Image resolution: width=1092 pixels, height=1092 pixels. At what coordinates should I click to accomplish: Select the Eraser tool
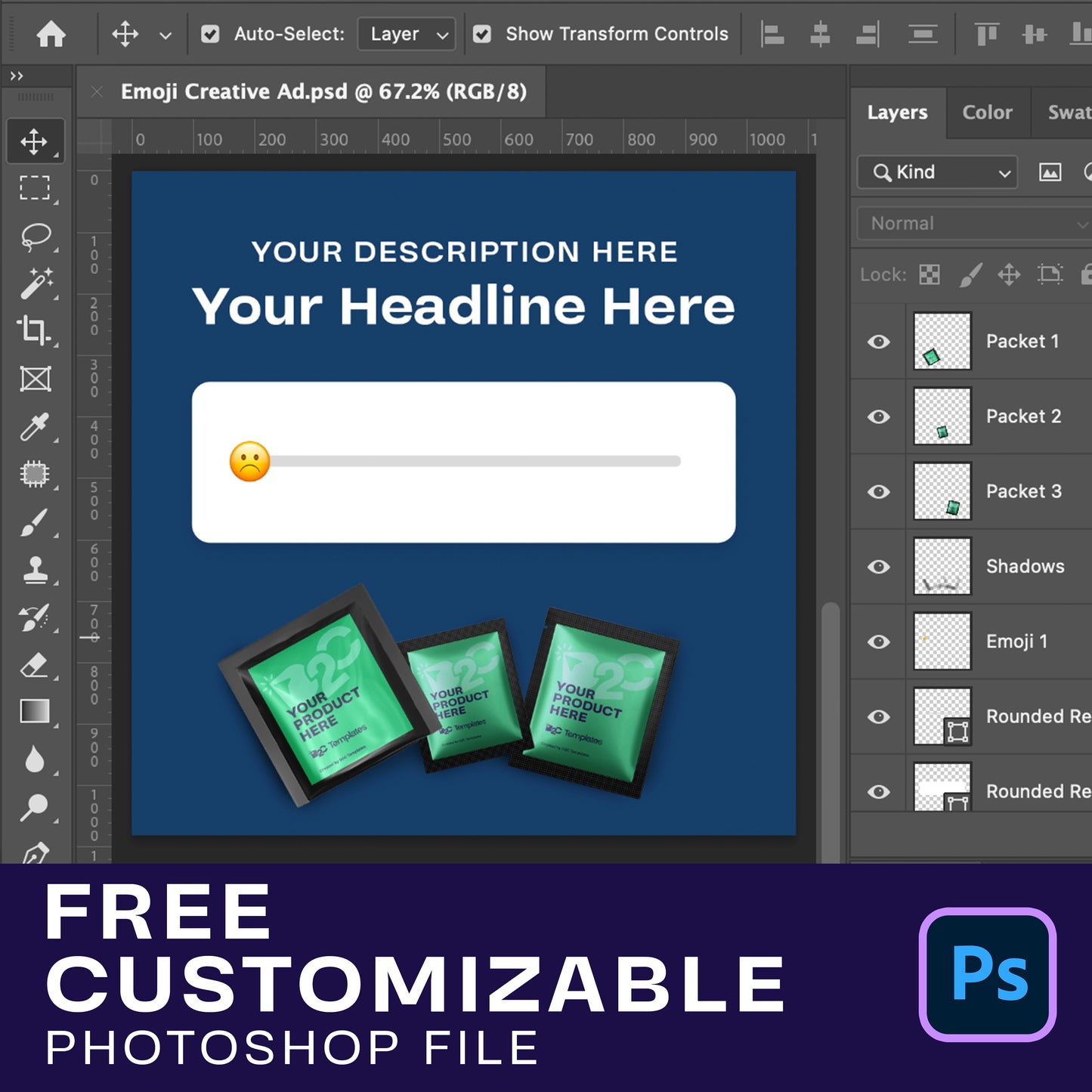(35, 666)
